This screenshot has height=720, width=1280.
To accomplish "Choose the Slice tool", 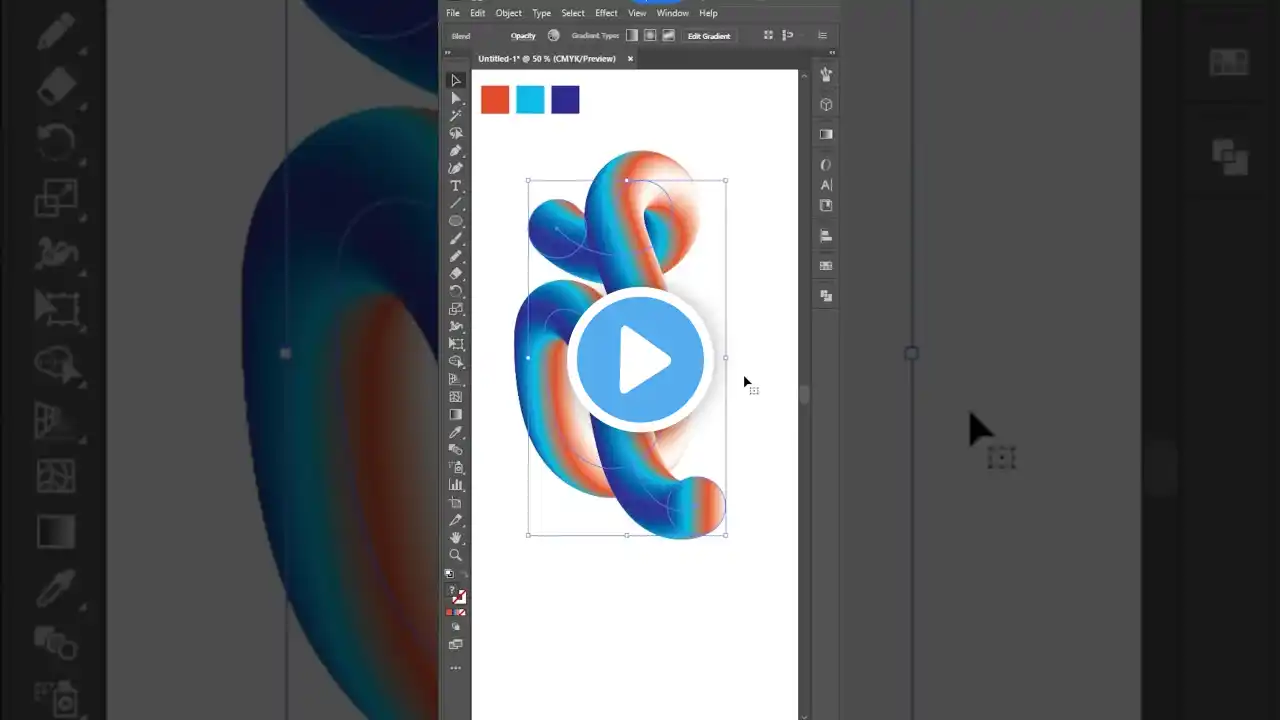I will [x=456, y=520].
